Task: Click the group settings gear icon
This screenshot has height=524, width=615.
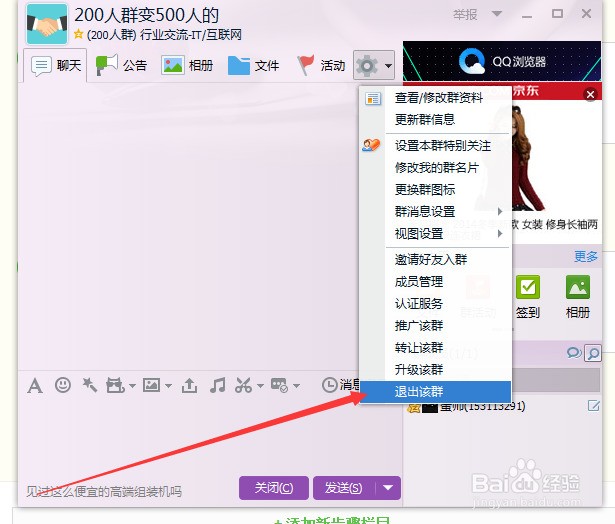Action: 367,65
